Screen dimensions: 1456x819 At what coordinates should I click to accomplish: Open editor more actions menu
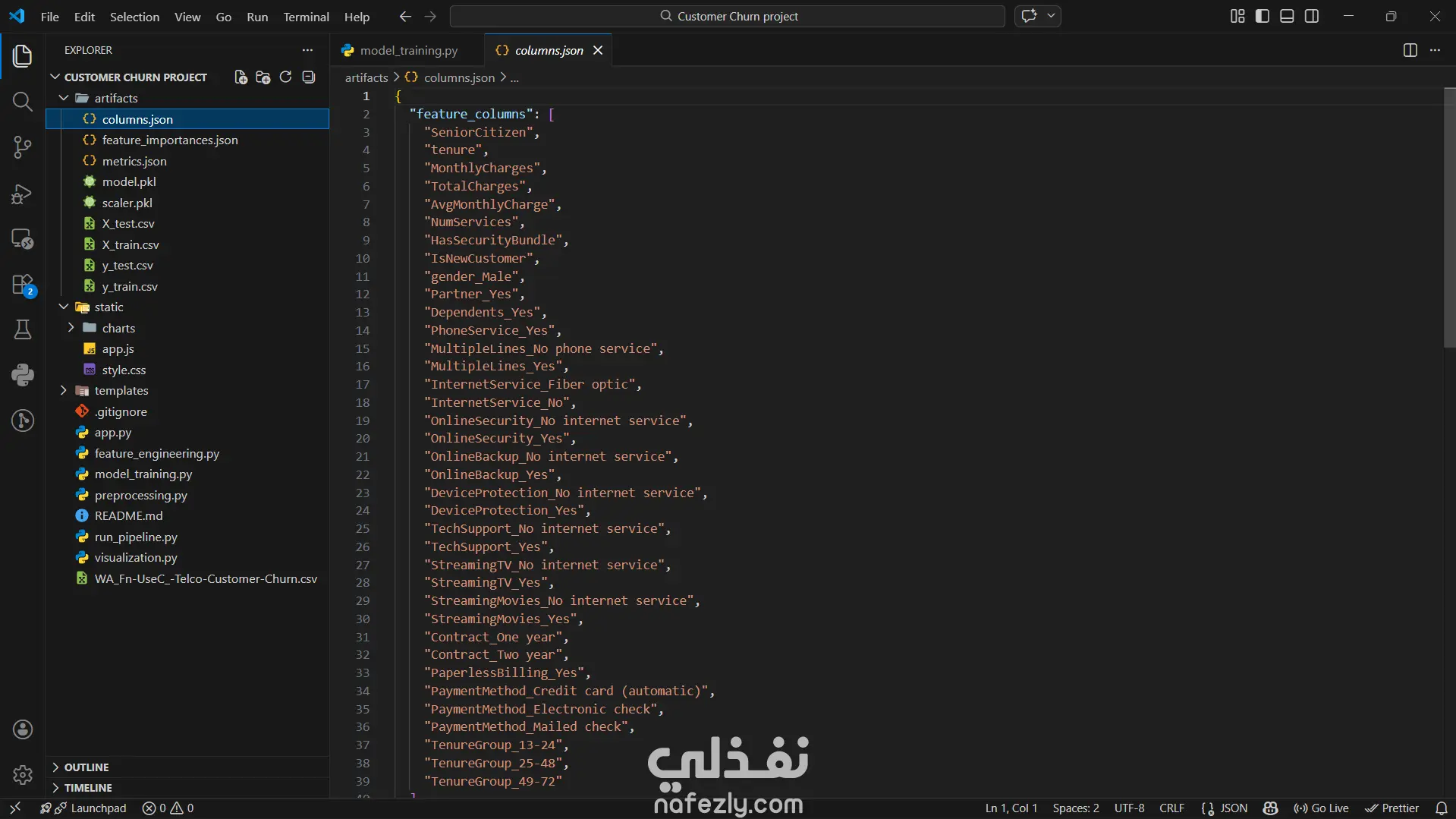[x=1435, y=50]
